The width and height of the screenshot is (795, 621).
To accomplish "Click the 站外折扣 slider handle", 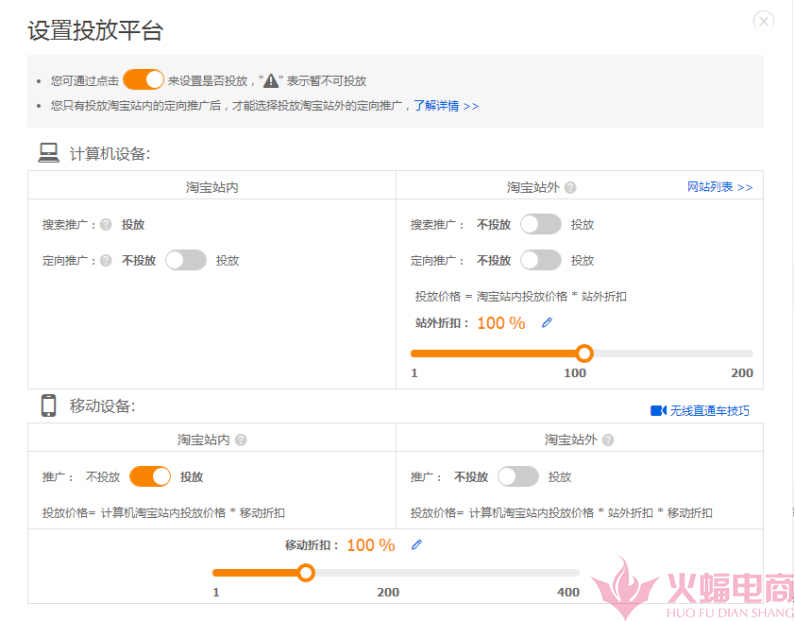I will pyautogui.click(x=585, y=353).
